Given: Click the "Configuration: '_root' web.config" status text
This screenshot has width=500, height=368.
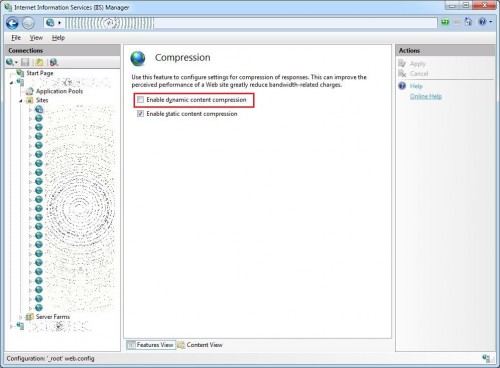Looking at the screenshot, I should 50,359.
